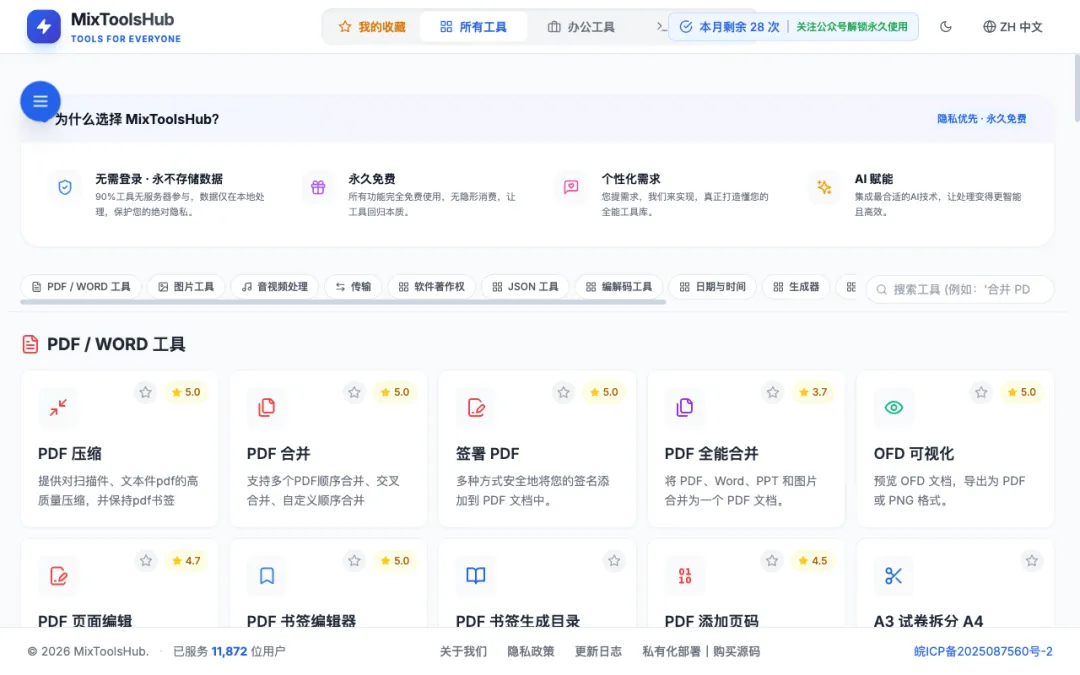Favorite the A3 试卷拆分 A4 star

1031,560
